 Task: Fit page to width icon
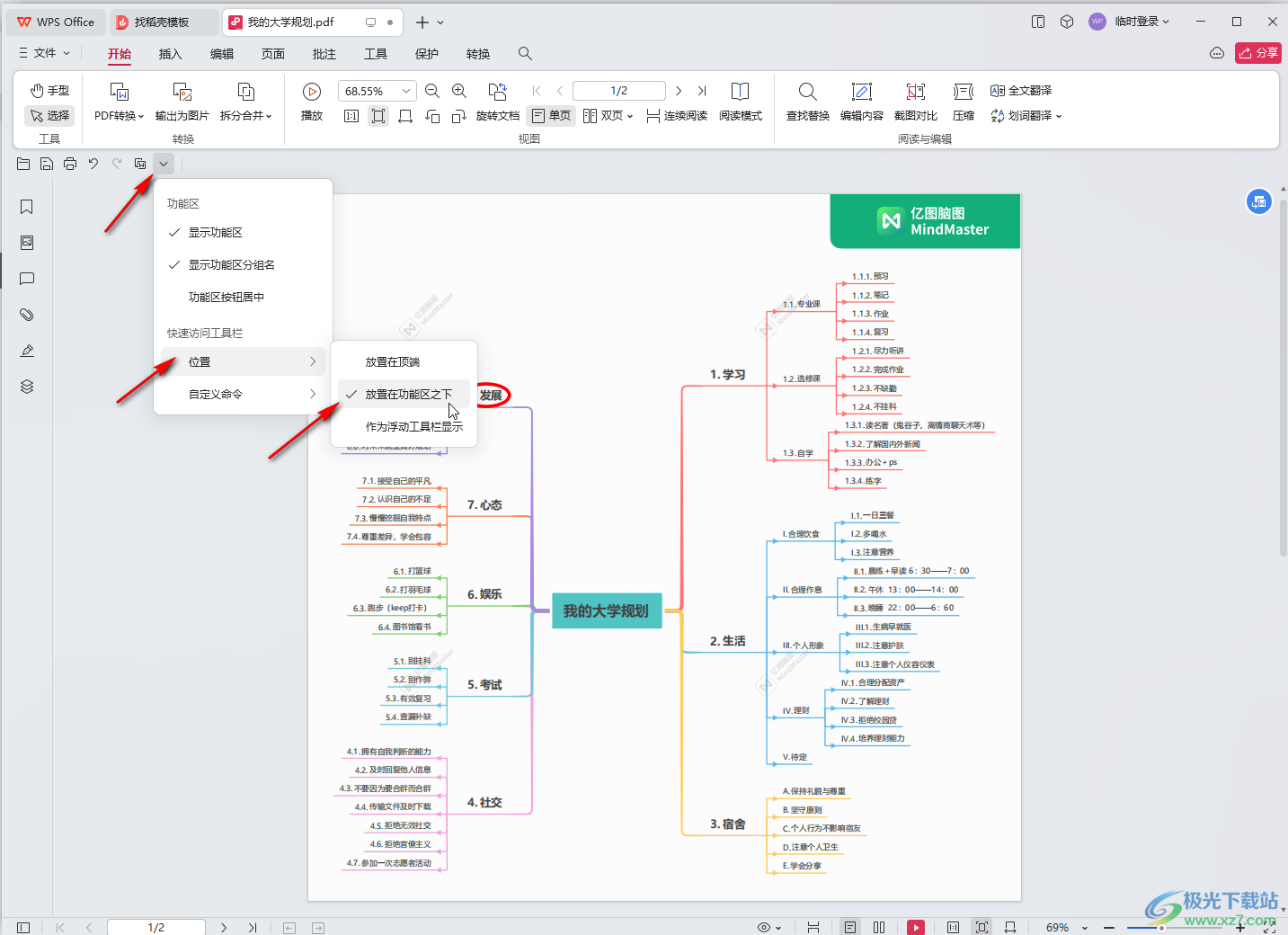pos(405,116)
